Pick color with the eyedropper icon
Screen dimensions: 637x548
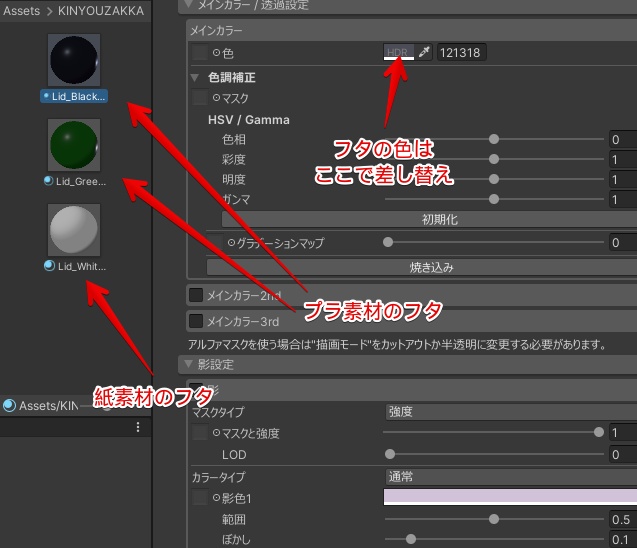click(424, 52)
